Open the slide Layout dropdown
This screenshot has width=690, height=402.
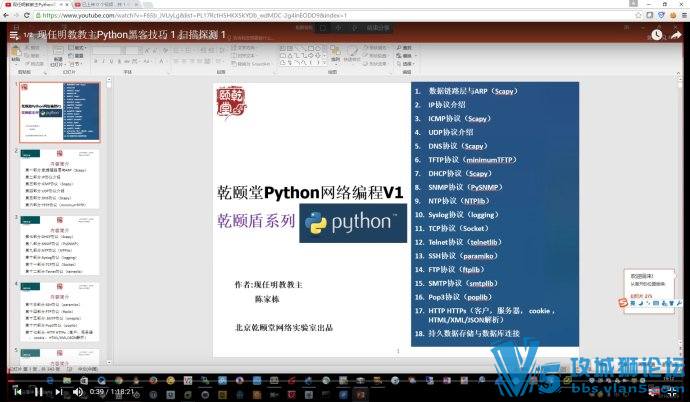click(77, 48)
